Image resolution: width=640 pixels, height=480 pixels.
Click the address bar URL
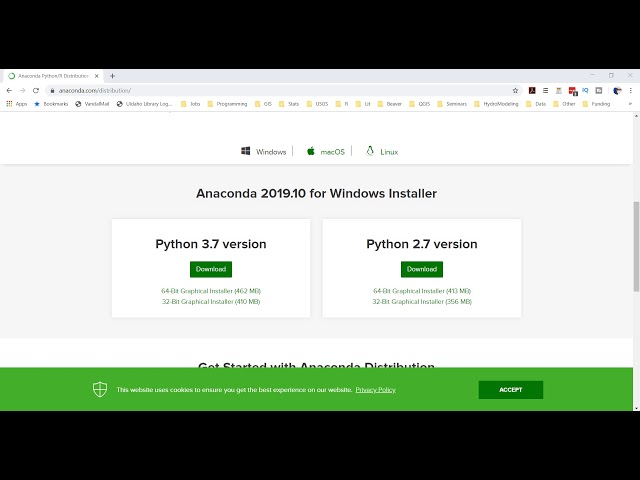(95, 91)
